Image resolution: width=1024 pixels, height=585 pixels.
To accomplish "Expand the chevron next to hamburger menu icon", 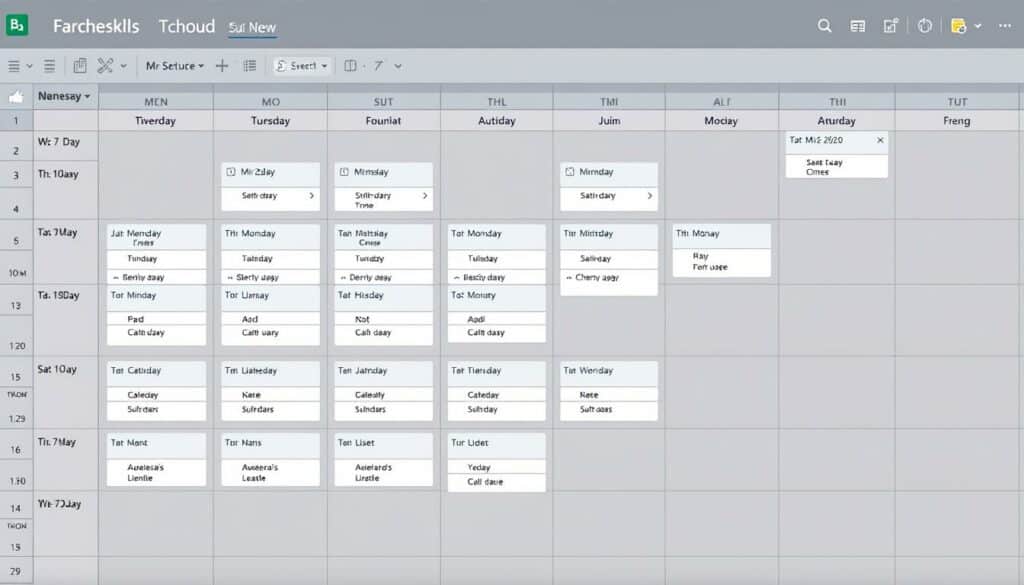I will [x=29, y=66].
